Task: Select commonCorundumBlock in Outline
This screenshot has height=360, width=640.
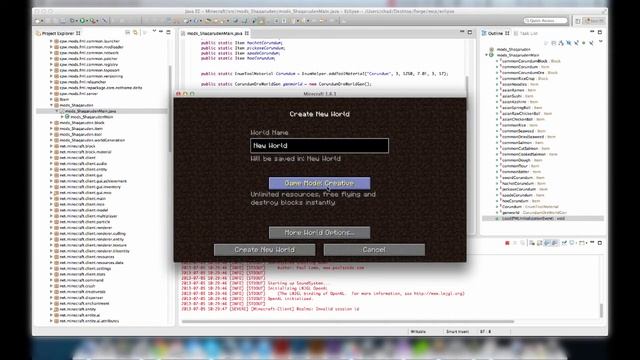Action: pyautogui.click(x=524, y=61)
